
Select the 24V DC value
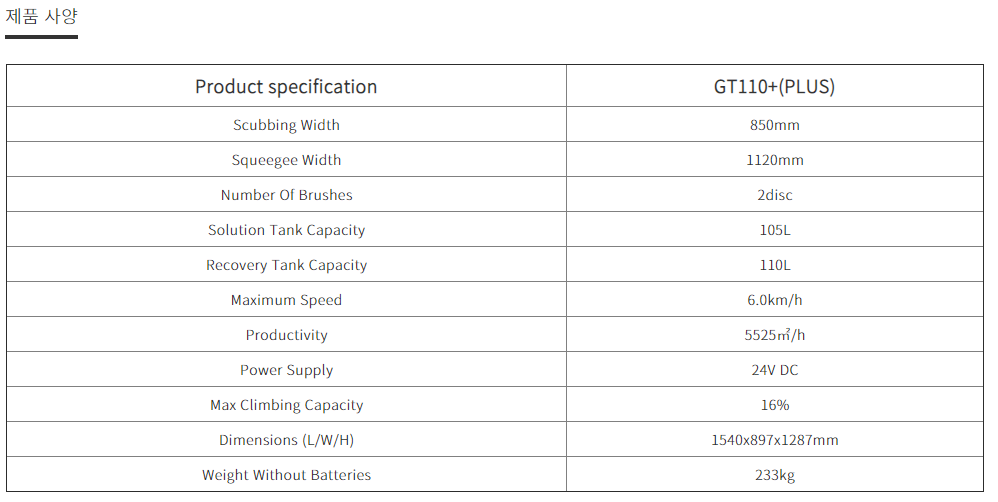pyautogui.click(x=774, y=370)
